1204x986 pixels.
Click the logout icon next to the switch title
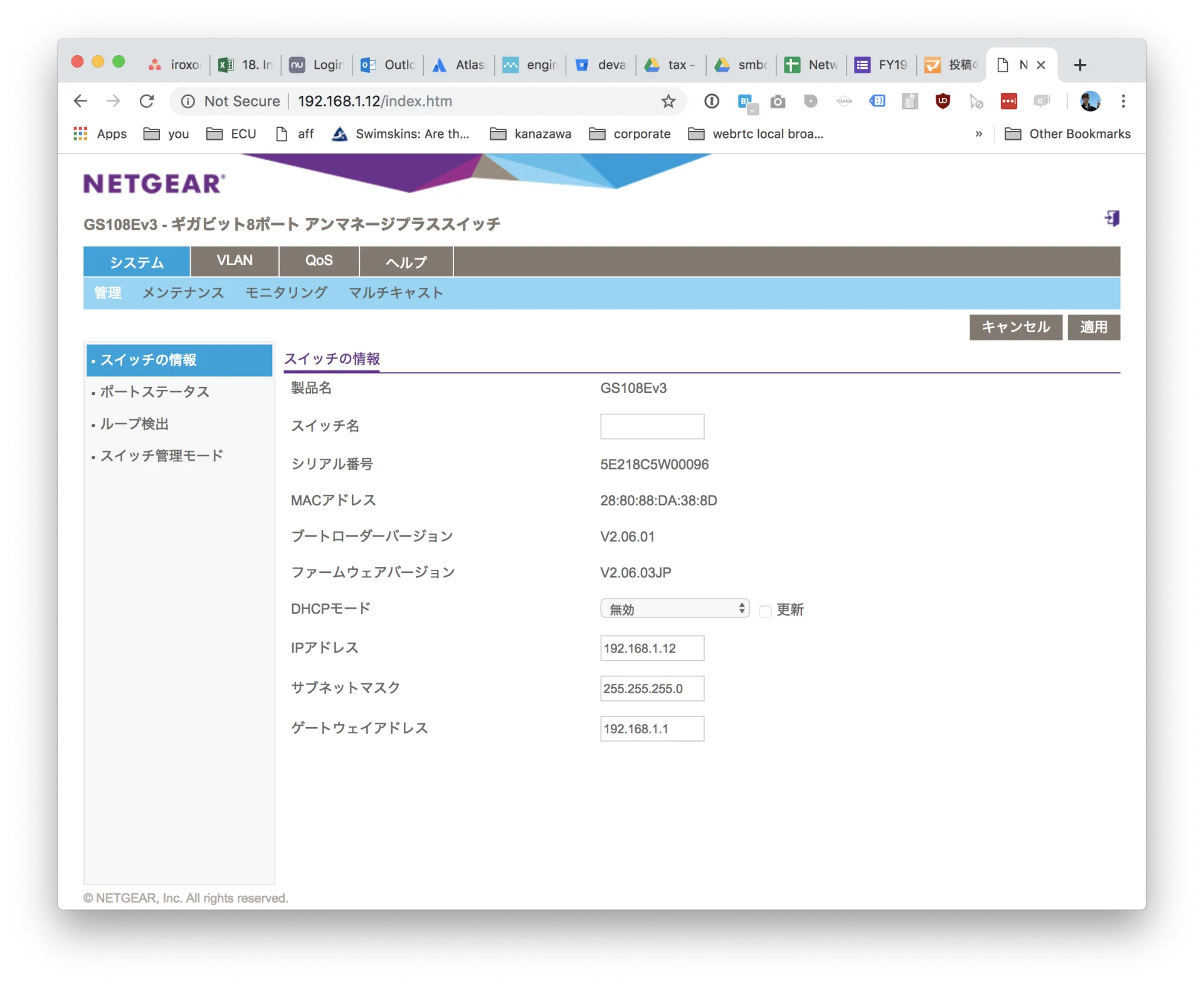point(1112,218)
